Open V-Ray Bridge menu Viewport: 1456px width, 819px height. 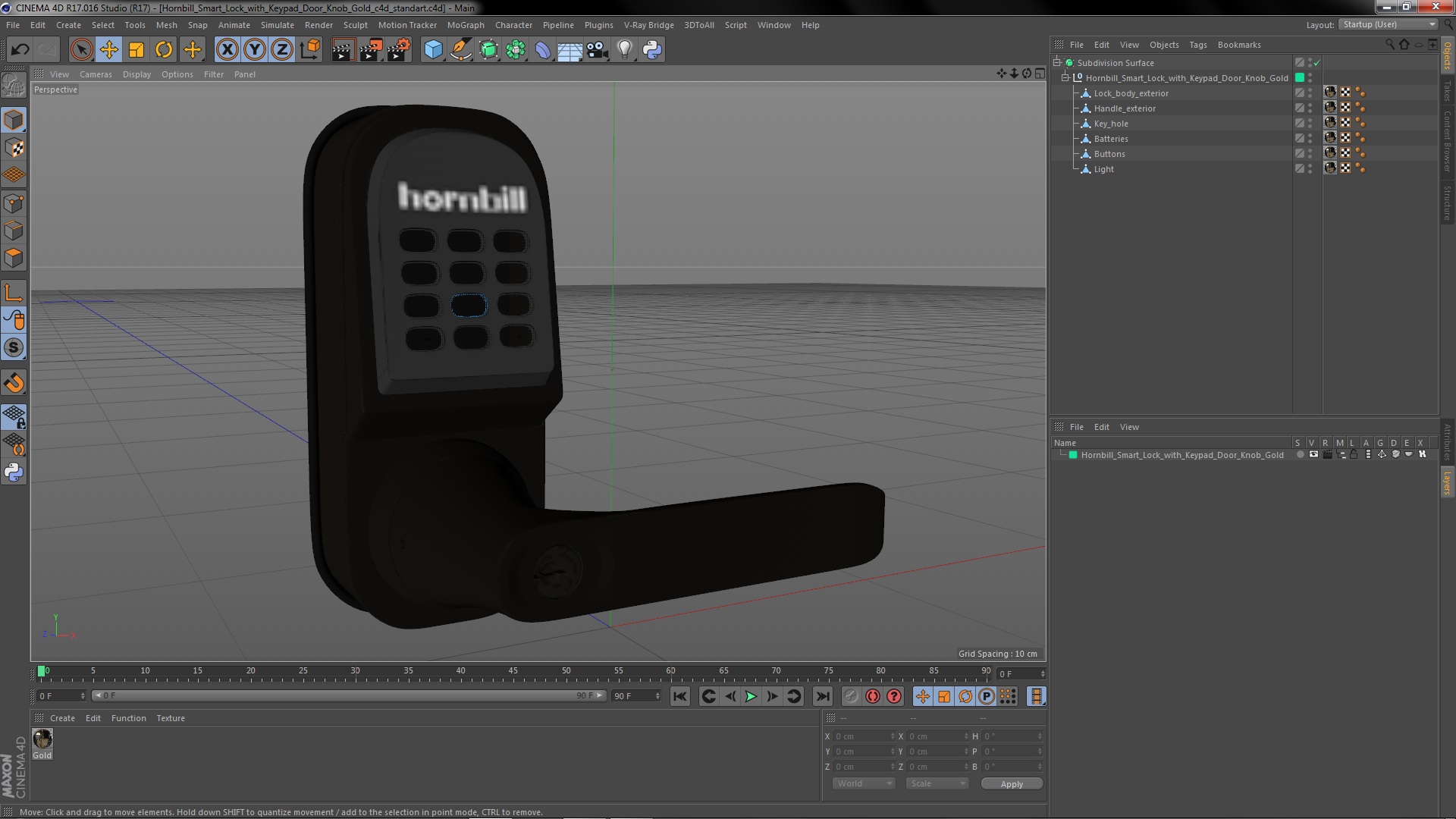pos(648,25)
